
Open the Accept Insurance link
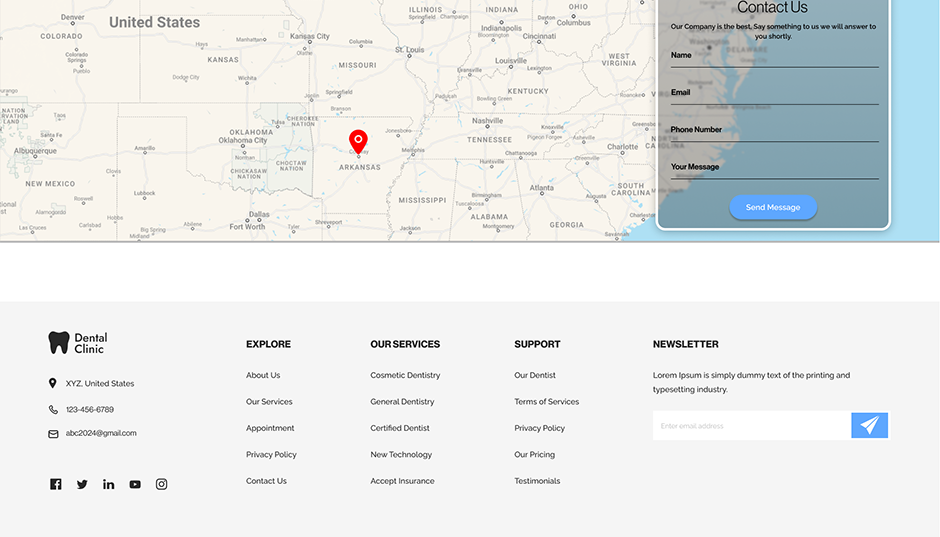pyautogui.click(x=402, y=481)
